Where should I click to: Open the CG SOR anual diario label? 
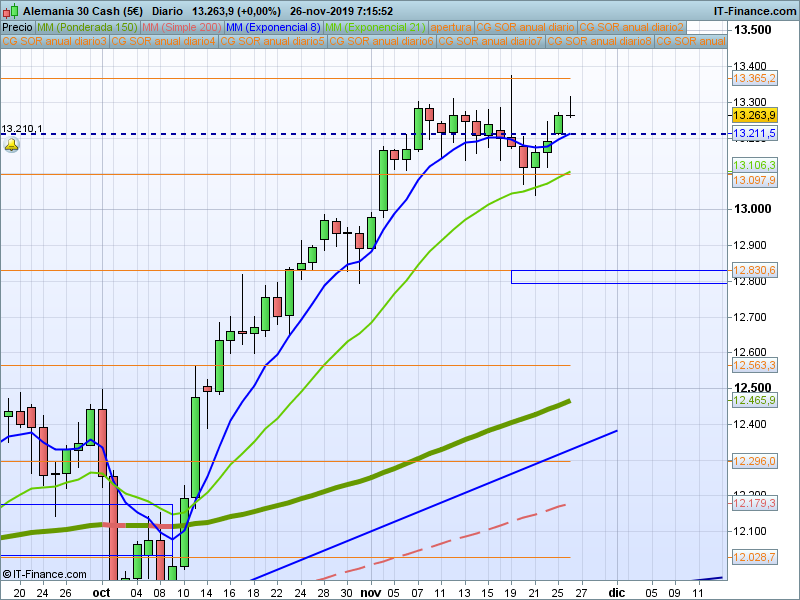tap(526, 28)
